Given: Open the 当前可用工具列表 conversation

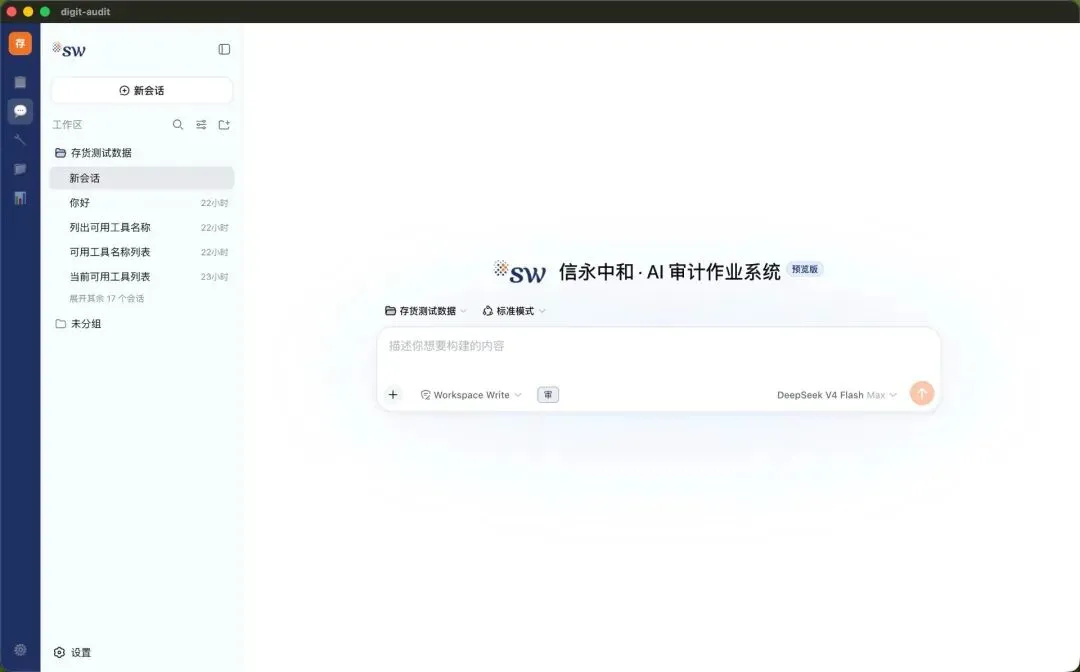Looking at the screenshot, I should 142,277.
